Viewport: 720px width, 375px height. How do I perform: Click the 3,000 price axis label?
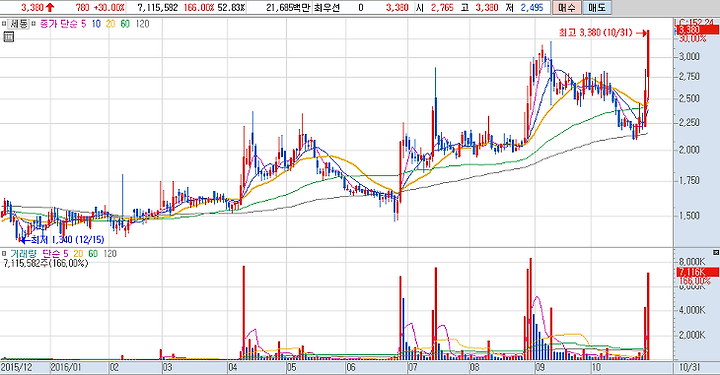click(689, 56)
